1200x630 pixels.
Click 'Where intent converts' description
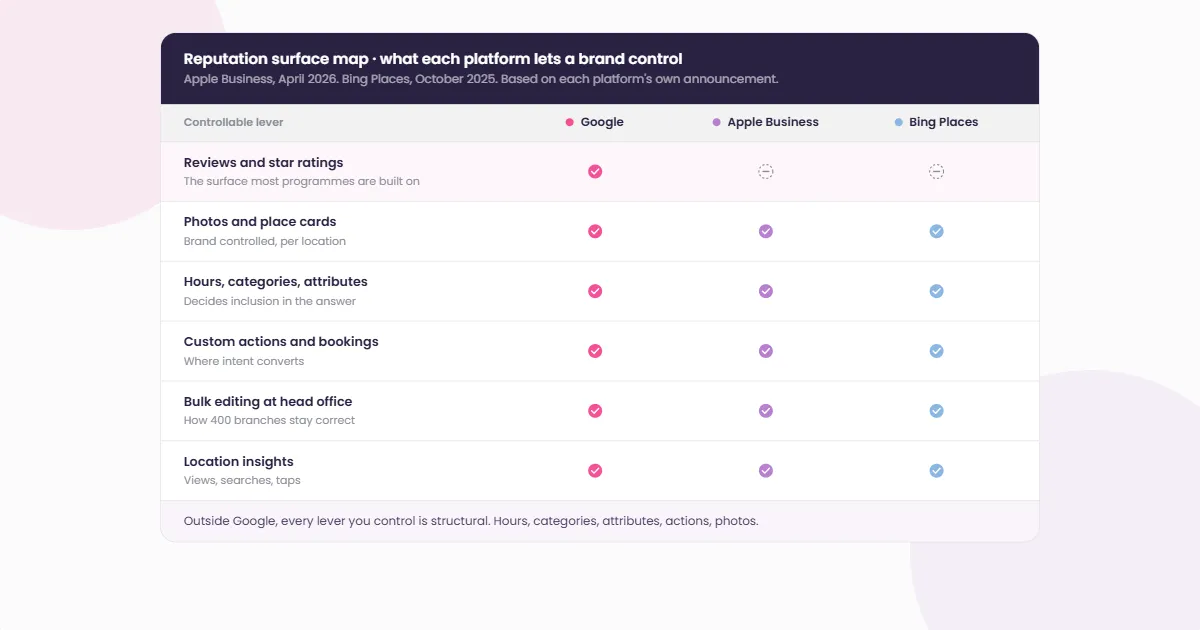coord(244,361)
